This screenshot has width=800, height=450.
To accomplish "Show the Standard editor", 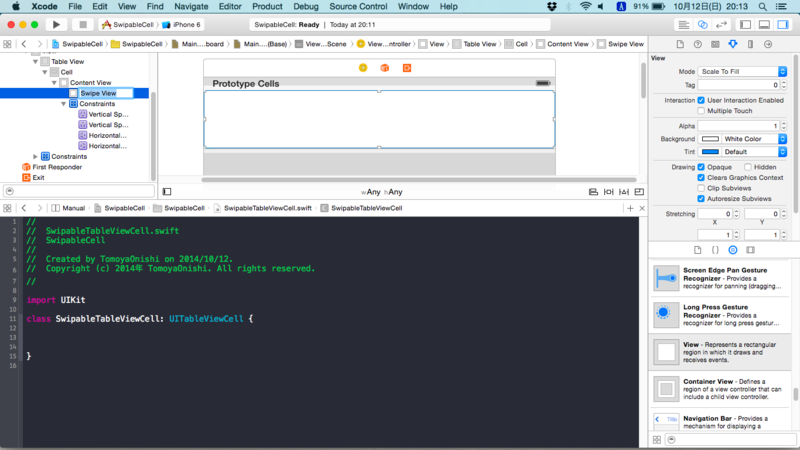I will (684, 24).
